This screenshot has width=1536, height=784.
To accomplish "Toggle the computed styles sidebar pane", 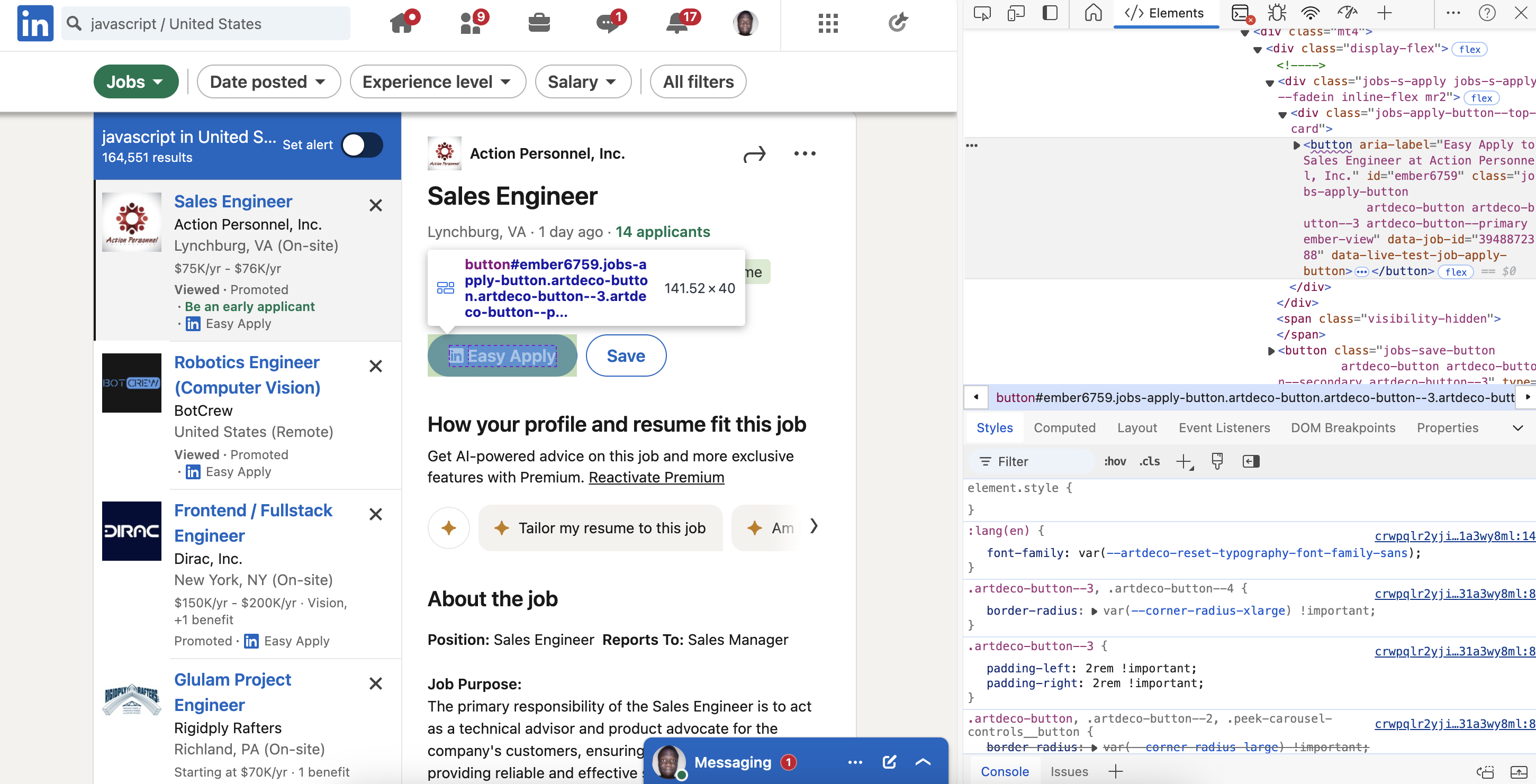I will [1251, 461].
